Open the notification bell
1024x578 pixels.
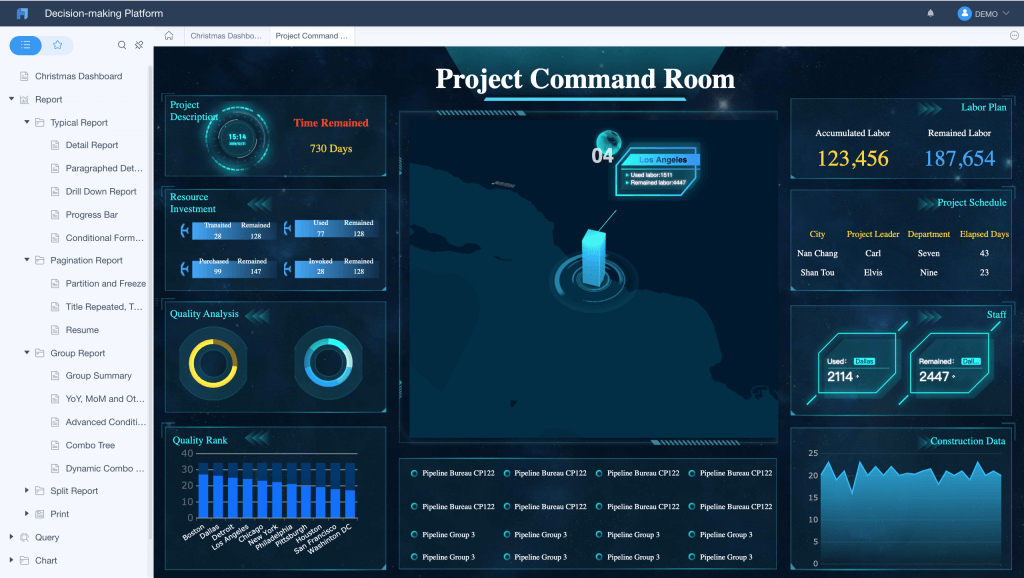coord(928,13)
